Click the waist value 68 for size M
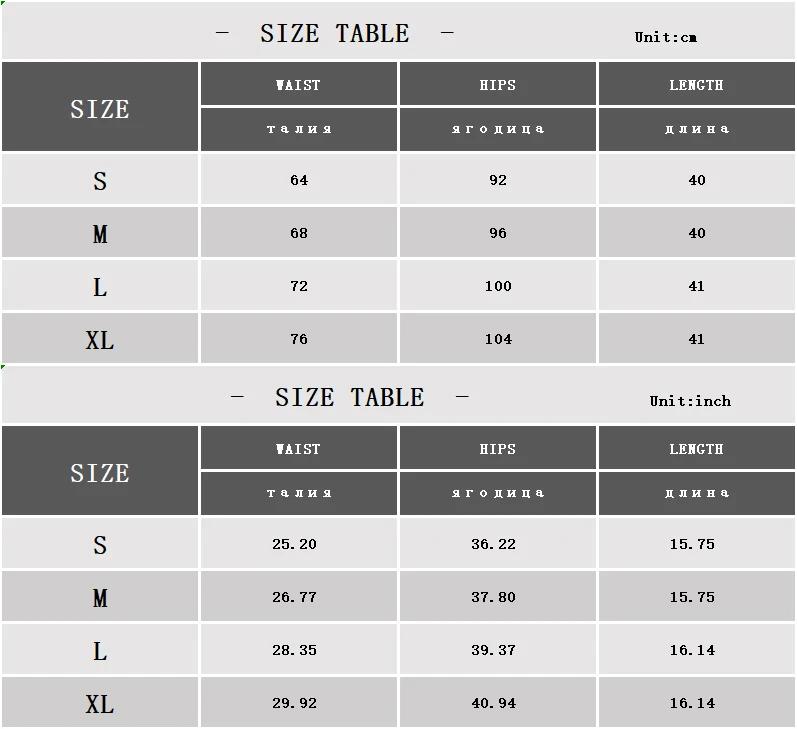The height and width of the screenshot is (729, 797). coord(299,232)
